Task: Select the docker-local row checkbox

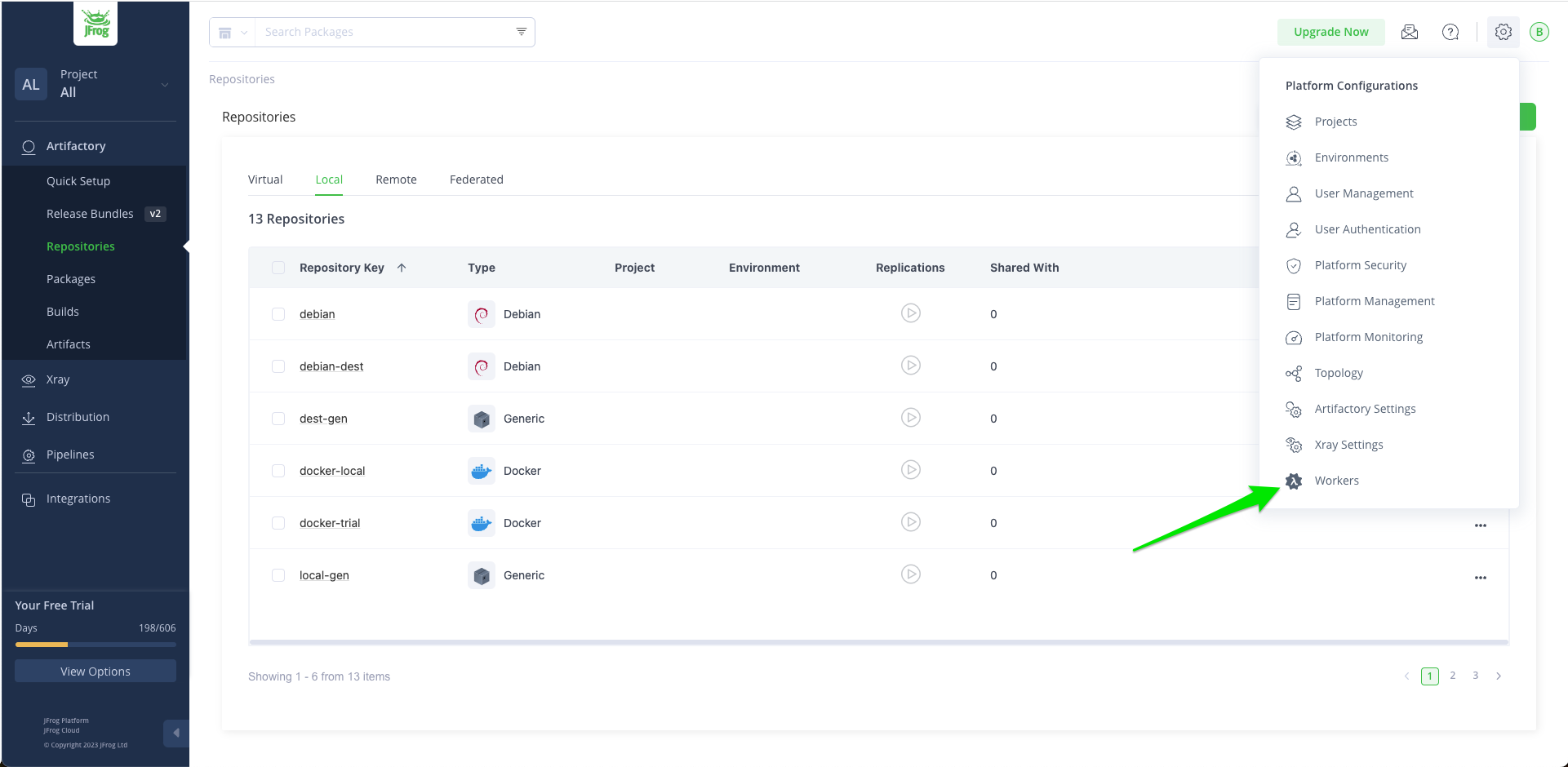Action: [278, 471]
